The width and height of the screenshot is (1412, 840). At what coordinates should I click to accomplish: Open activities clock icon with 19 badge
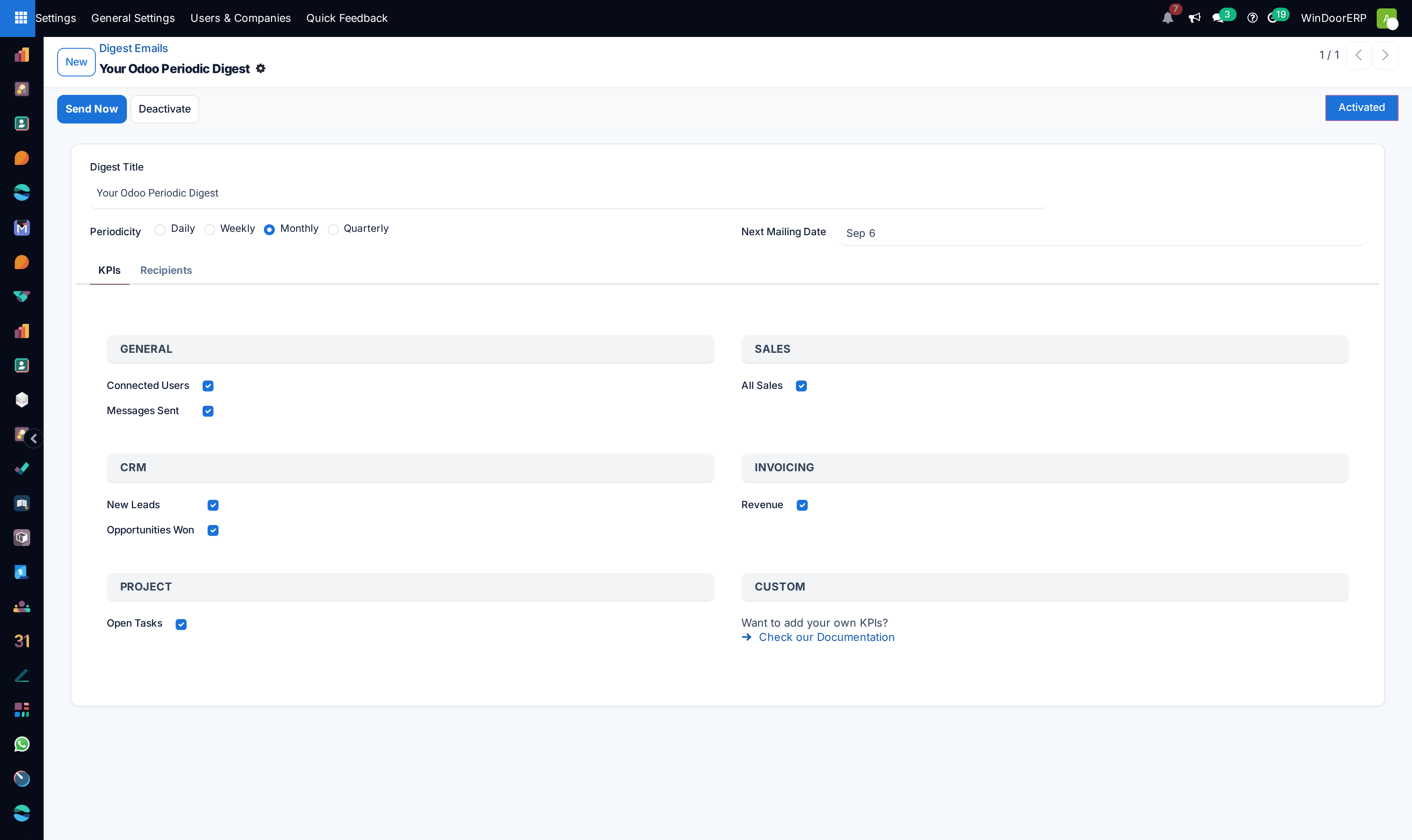(1272, 18)
